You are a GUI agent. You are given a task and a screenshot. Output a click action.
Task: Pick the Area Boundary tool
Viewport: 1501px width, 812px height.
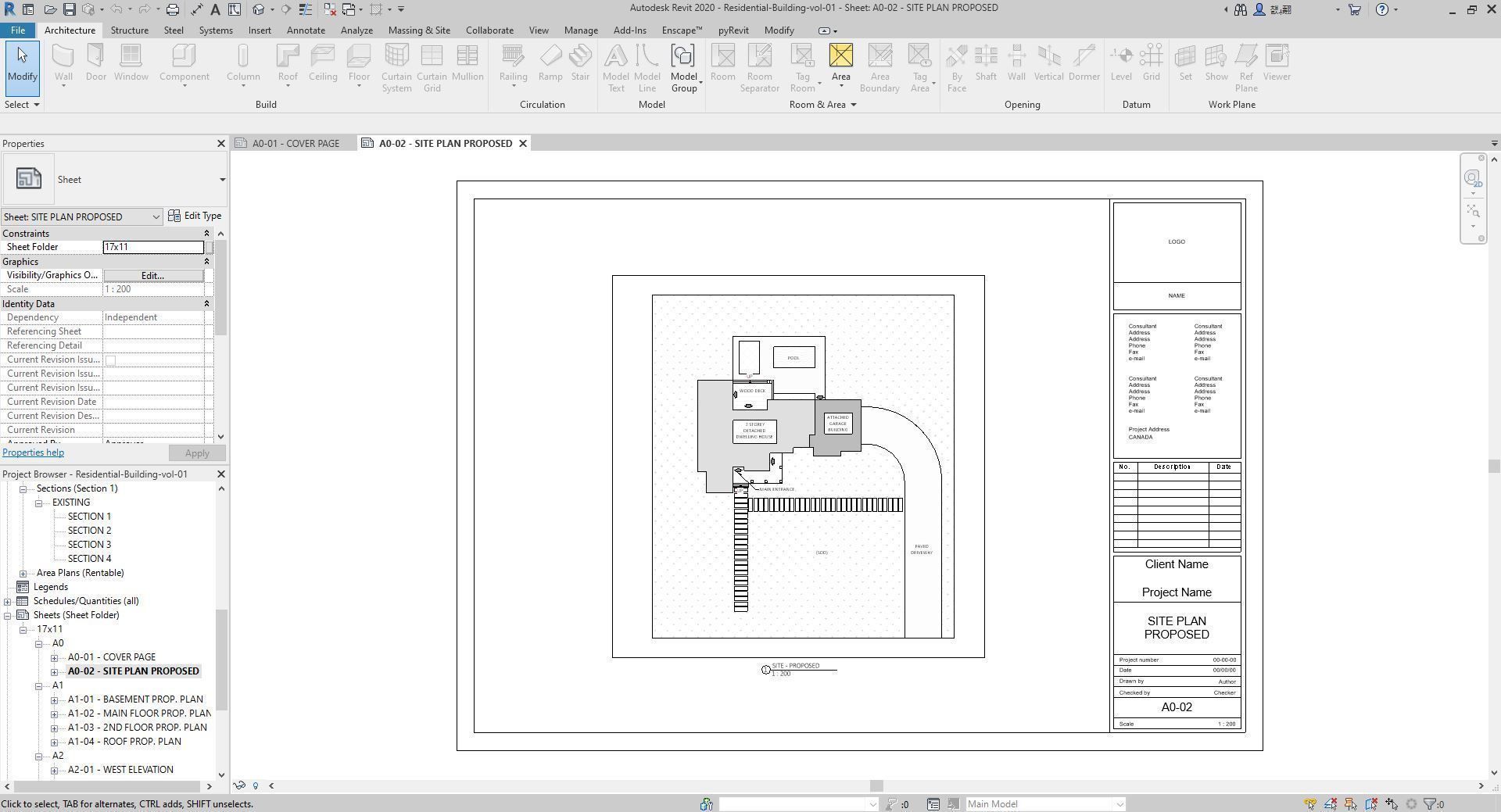tap(879, 68)
